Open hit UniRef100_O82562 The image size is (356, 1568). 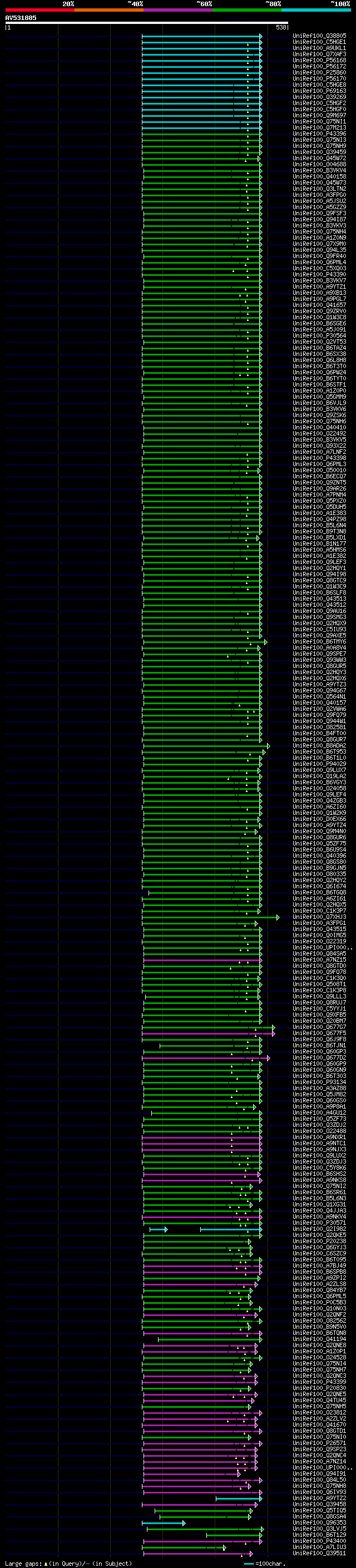point(319,1321)
